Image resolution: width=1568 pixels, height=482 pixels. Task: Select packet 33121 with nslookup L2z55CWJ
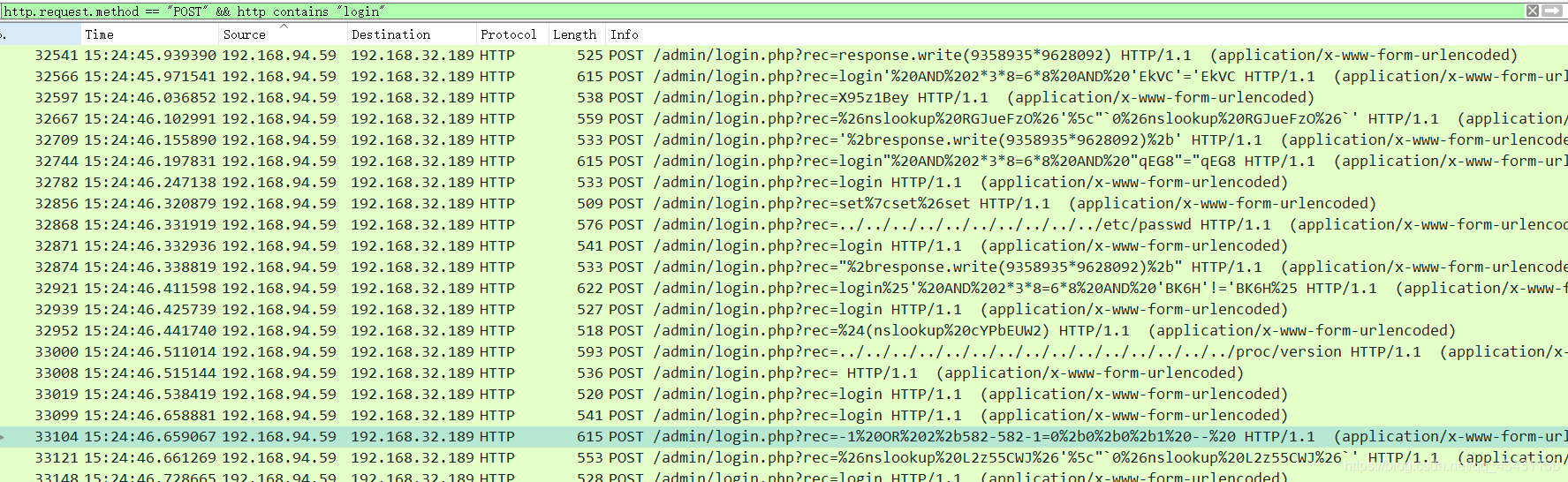point(784,457)
